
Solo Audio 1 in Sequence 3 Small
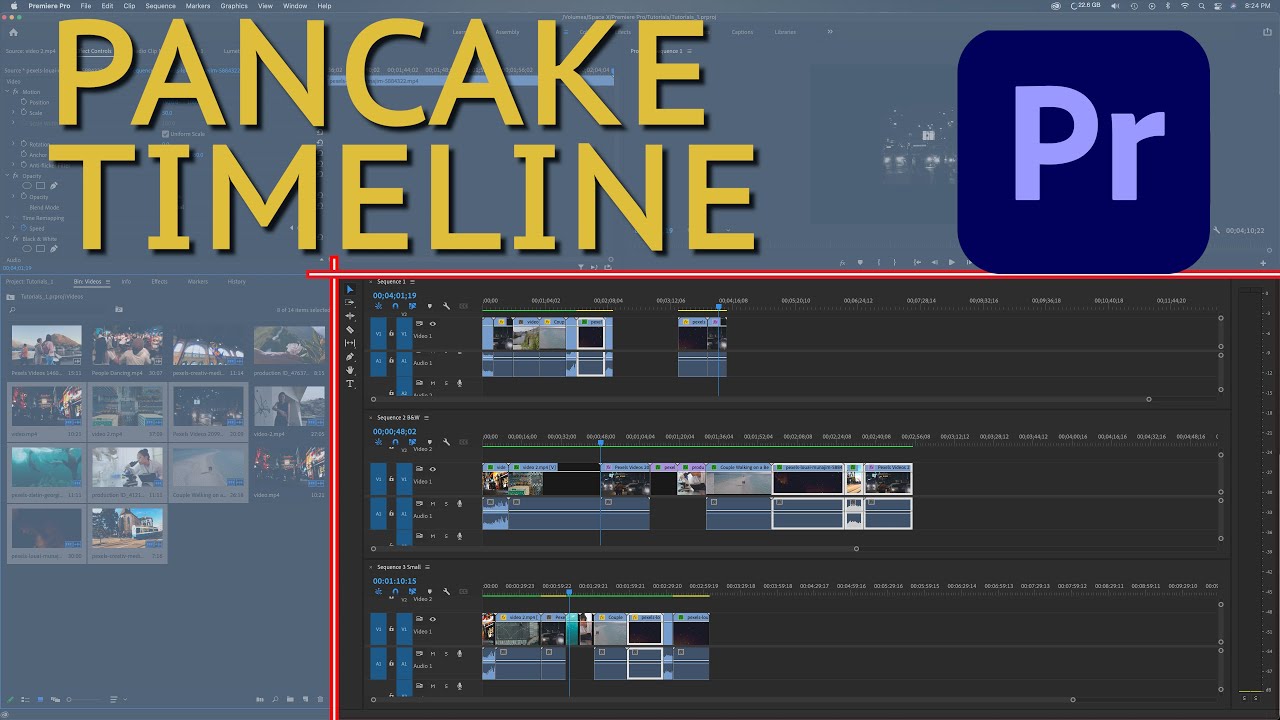[446, 653]
